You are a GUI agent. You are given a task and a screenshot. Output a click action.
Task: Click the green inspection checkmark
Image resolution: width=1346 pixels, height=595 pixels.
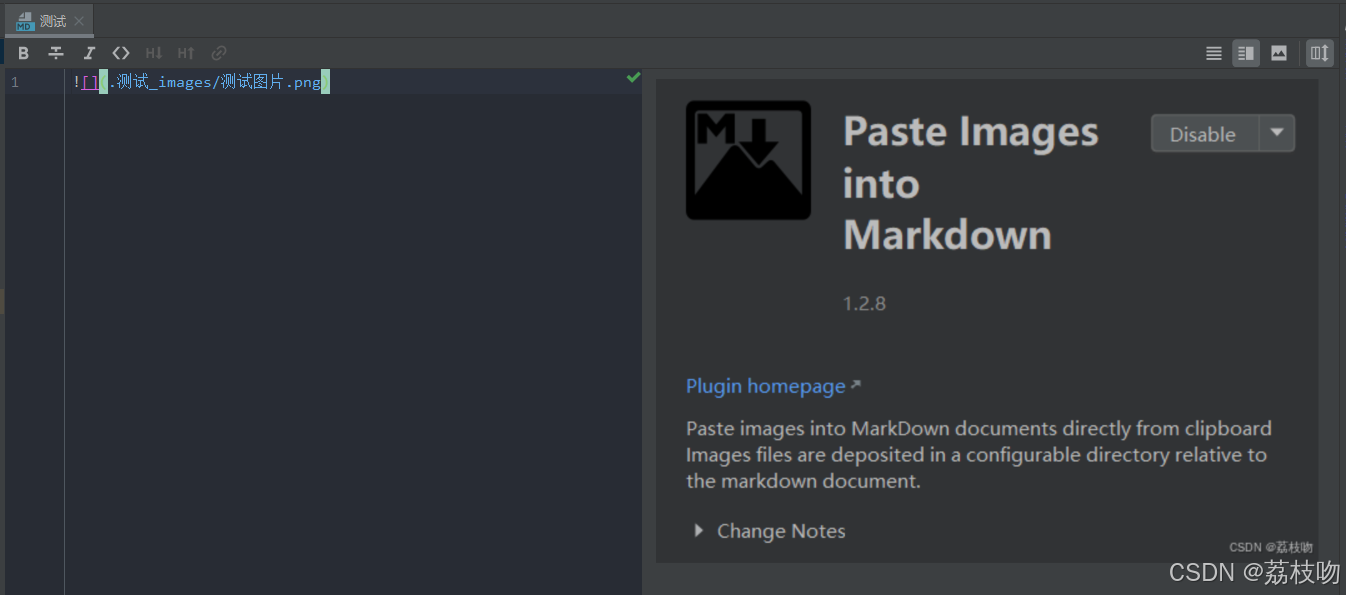(x=633, y=77)
